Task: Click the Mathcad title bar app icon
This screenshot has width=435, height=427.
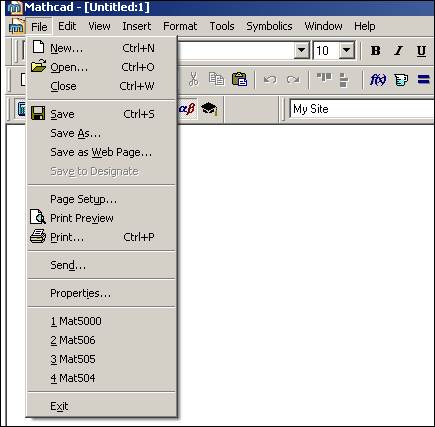Action: pos(15,8)
